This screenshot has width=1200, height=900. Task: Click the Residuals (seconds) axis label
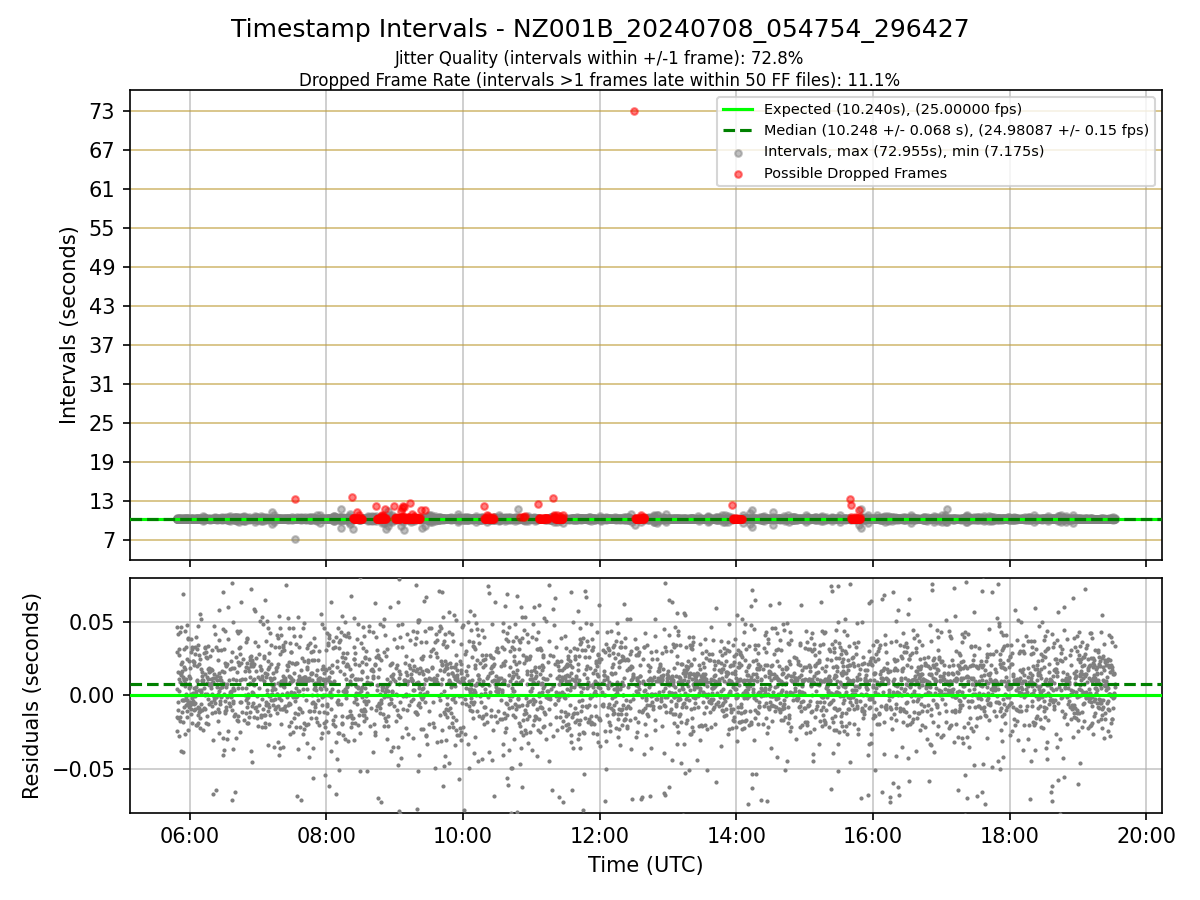point(32,696)
